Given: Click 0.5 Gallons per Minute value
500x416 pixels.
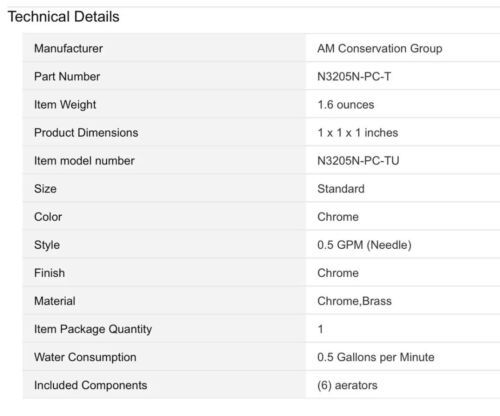Looking at the screenshot, I should point(376,357).
